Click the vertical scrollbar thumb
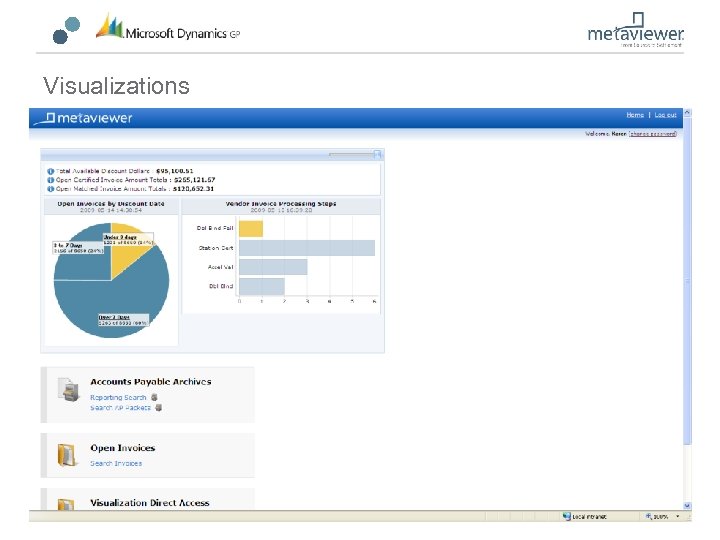The image size is (720, 540). pos(687,280)
